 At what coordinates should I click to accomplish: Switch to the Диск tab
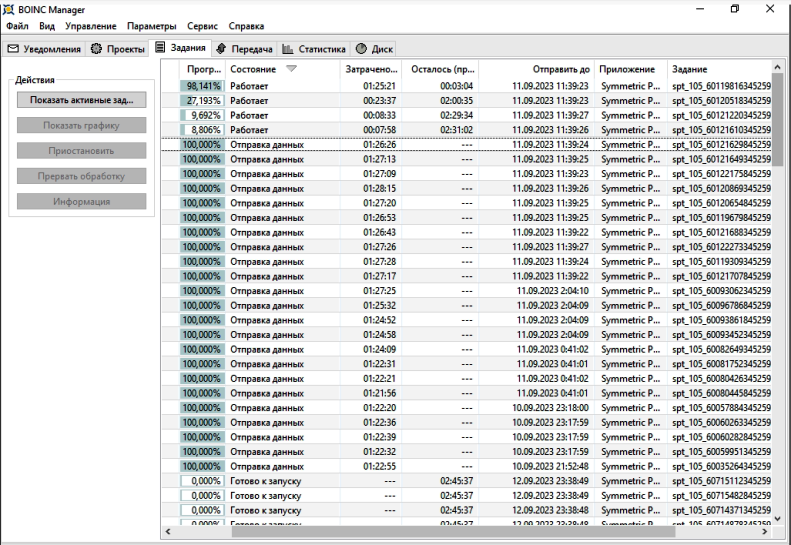374,49
